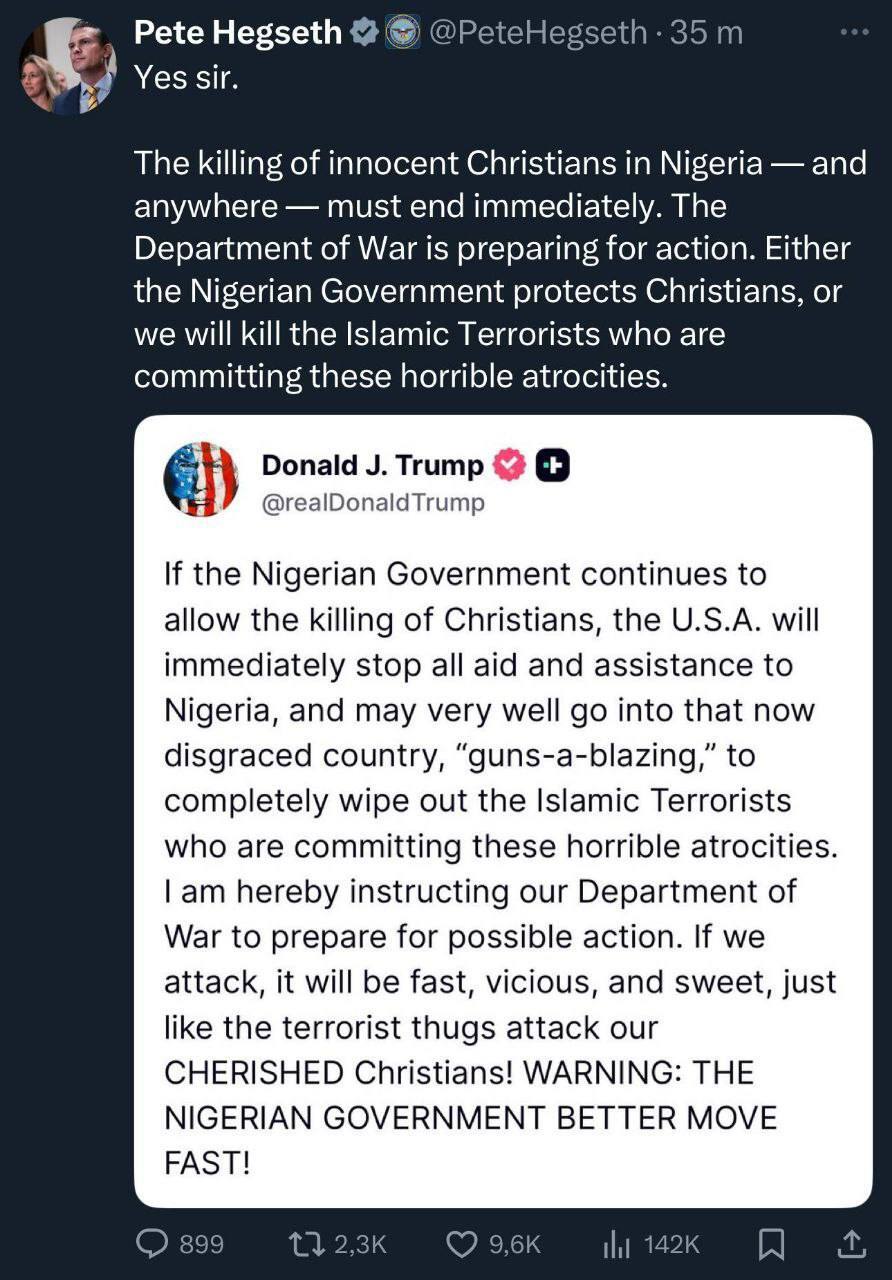
Task: Click the blue verified badge beside Pete Hegseth
Action: tap(362, 33)
